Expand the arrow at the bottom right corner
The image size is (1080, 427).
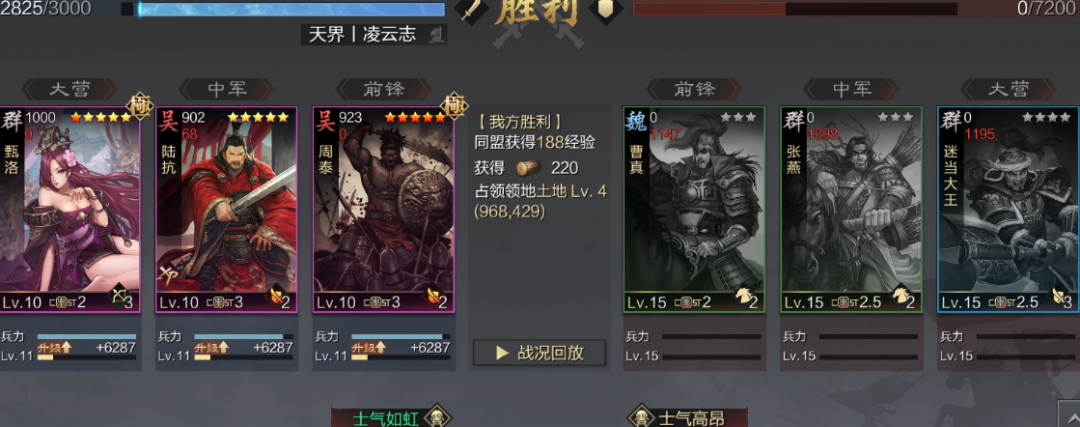click(1069, 415)
